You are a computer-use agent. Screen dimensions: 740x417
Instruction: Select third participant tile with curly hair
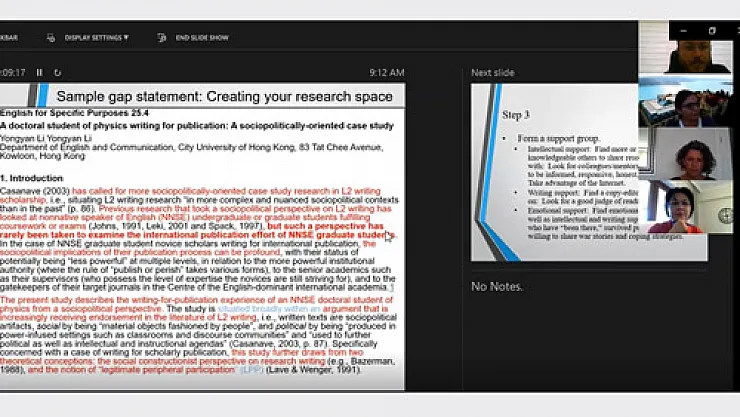click(685, 154)
